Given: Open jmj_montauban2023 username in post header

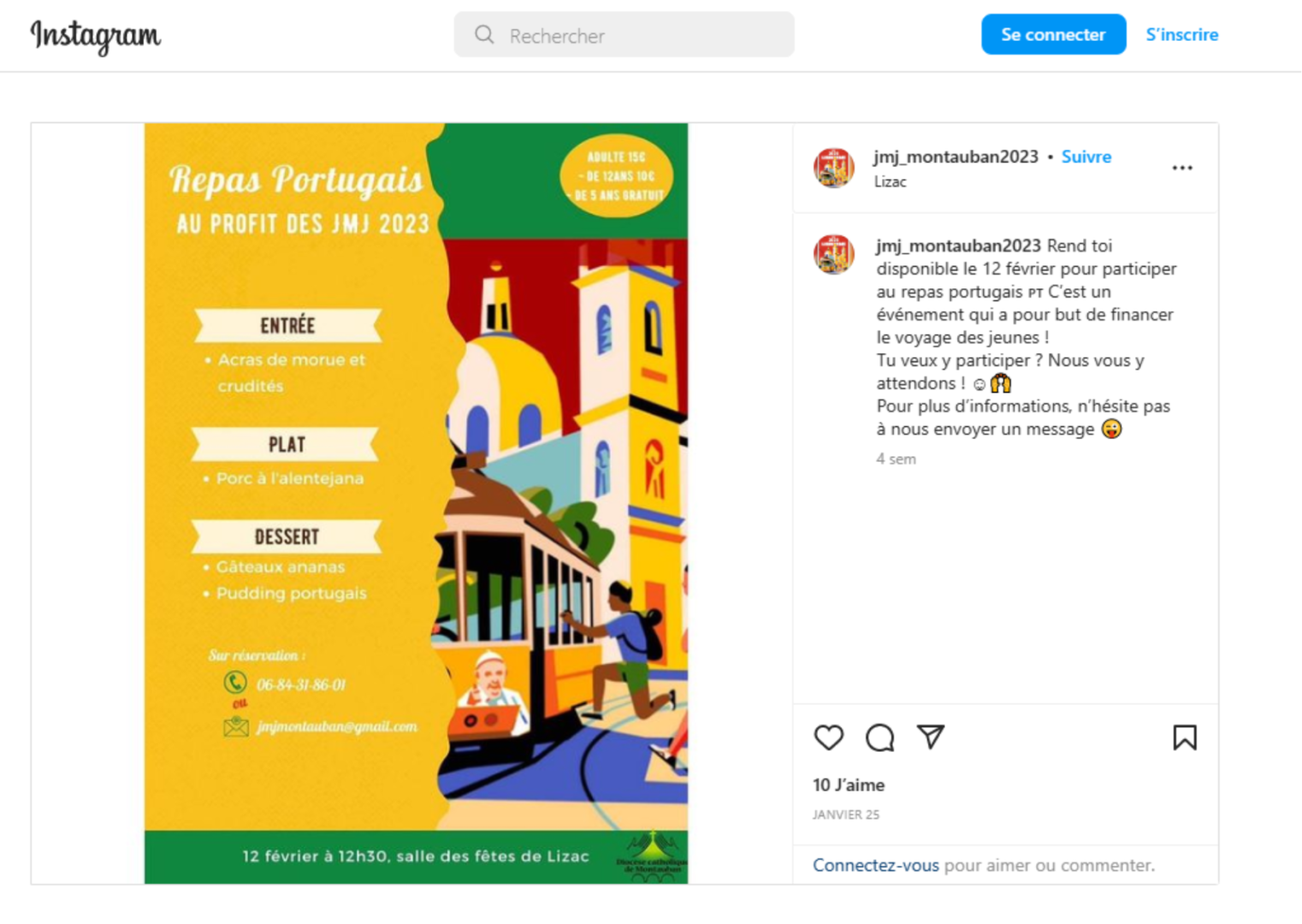Looking at the screenshot, I should click(x=956, y=157).
